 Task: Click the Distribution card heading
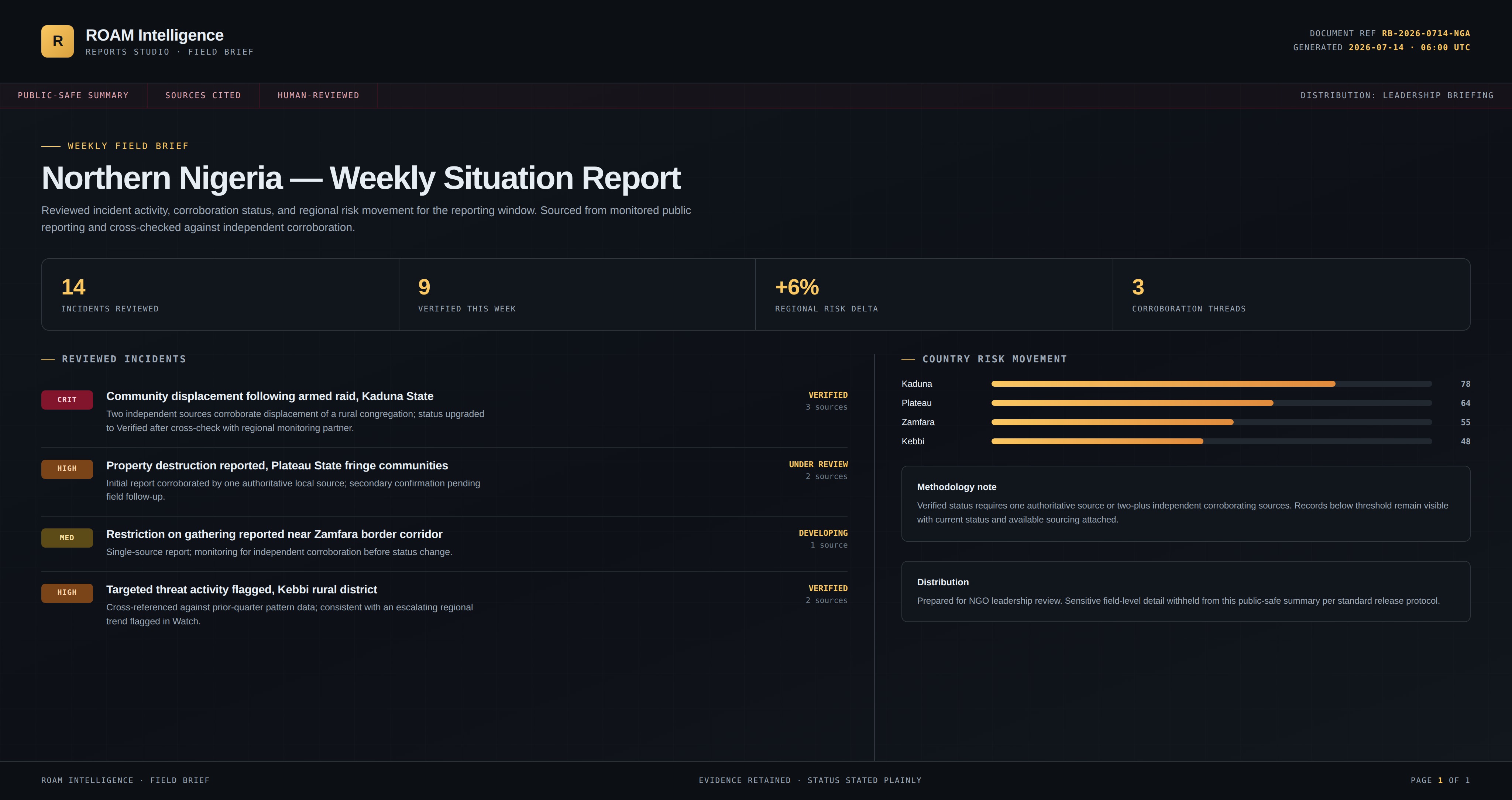click(943, 582)
